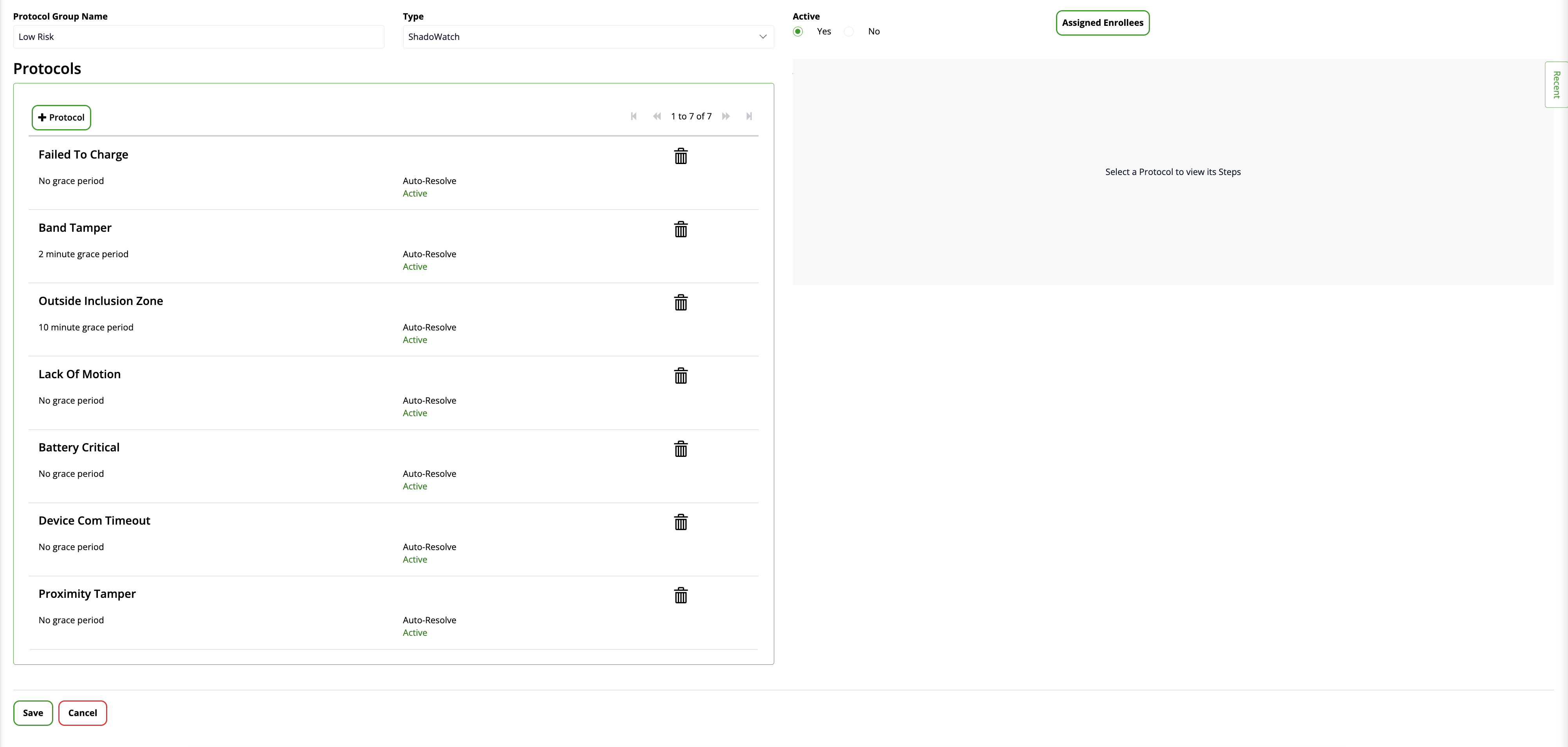1568x747 pixels.
Task: Go to previous page of protocols
Action: 657,116
